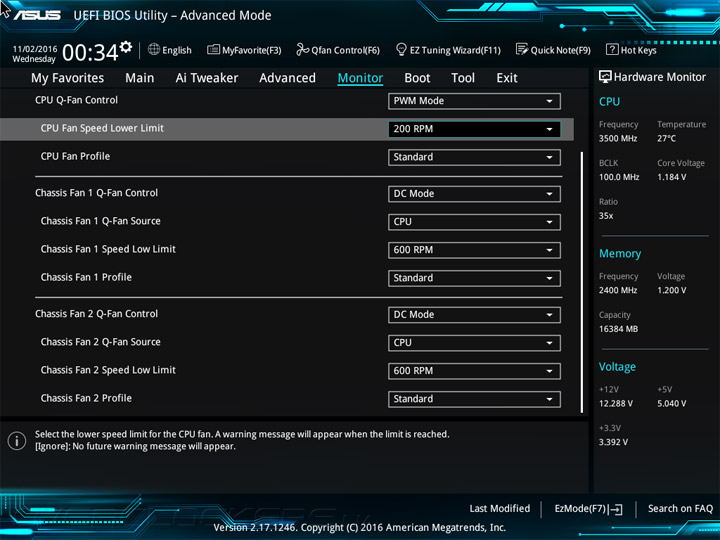Click English language button
The width and height of the screenshot is (720, 540).
pos(170,50)
